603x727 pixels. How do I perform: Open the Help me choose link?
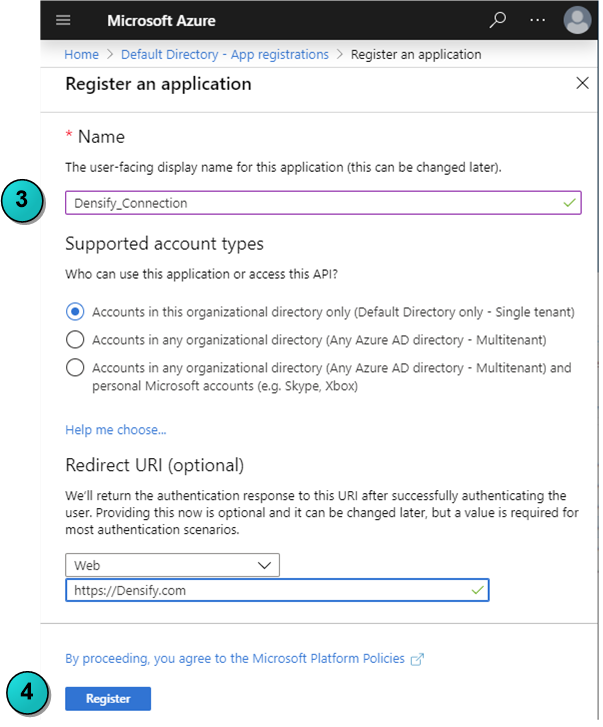click(x=115, y=430)
